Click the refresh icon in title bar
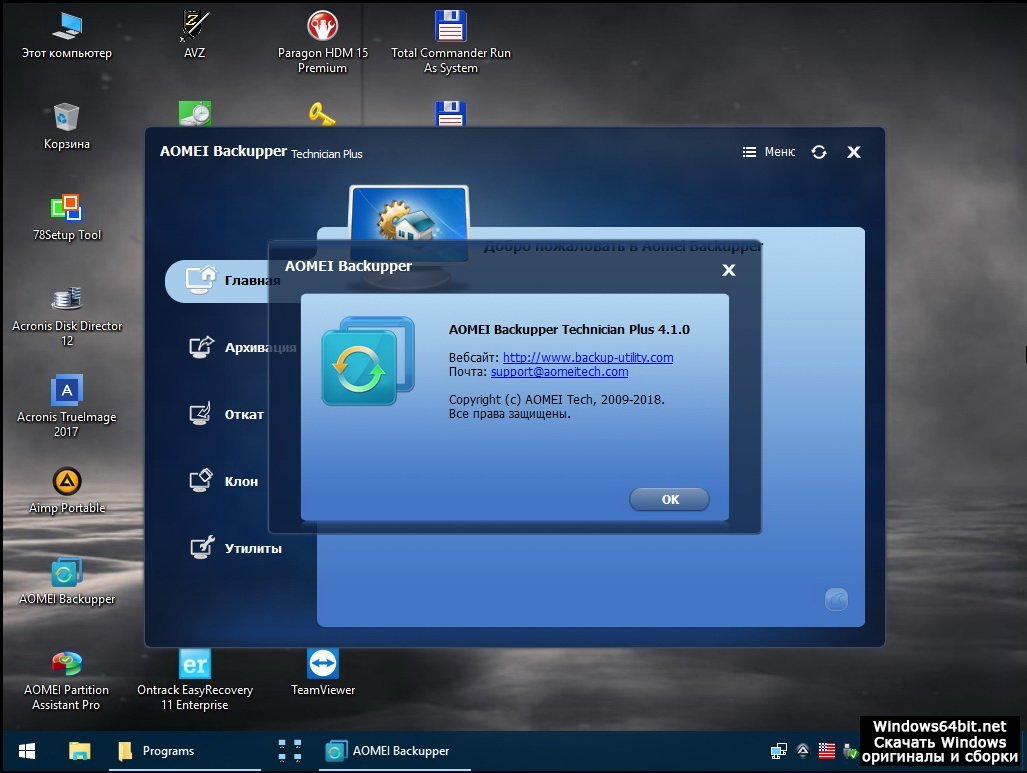The image size is (1027, 773). click(819, 152)
